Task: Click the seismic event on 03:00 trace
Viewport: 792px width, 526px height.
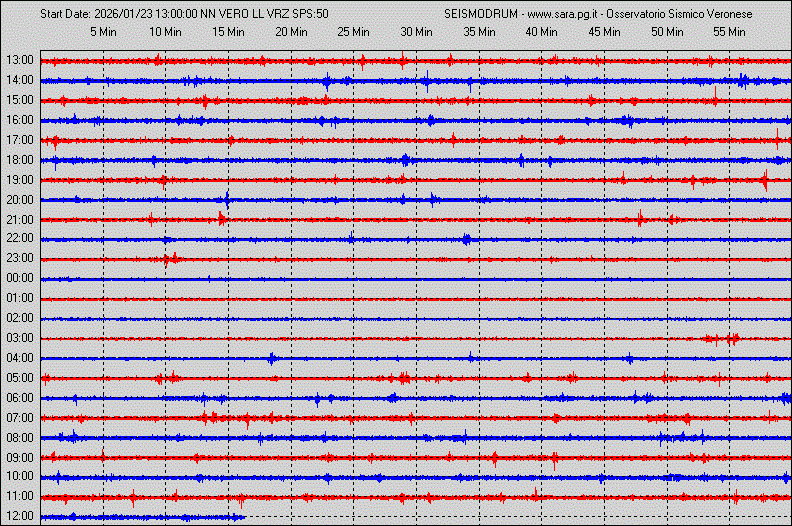Action: click(x=722, y=338)
